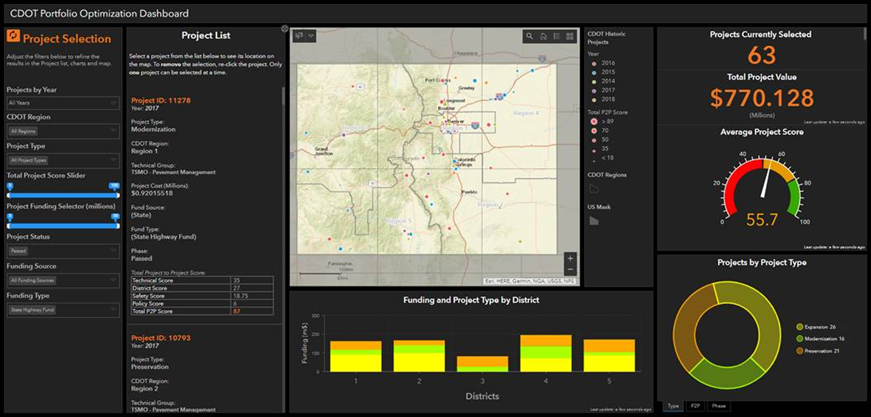871x417 pixels.
Task: Click the 'All Funding Sources' tag
Action: coord(32,280)
